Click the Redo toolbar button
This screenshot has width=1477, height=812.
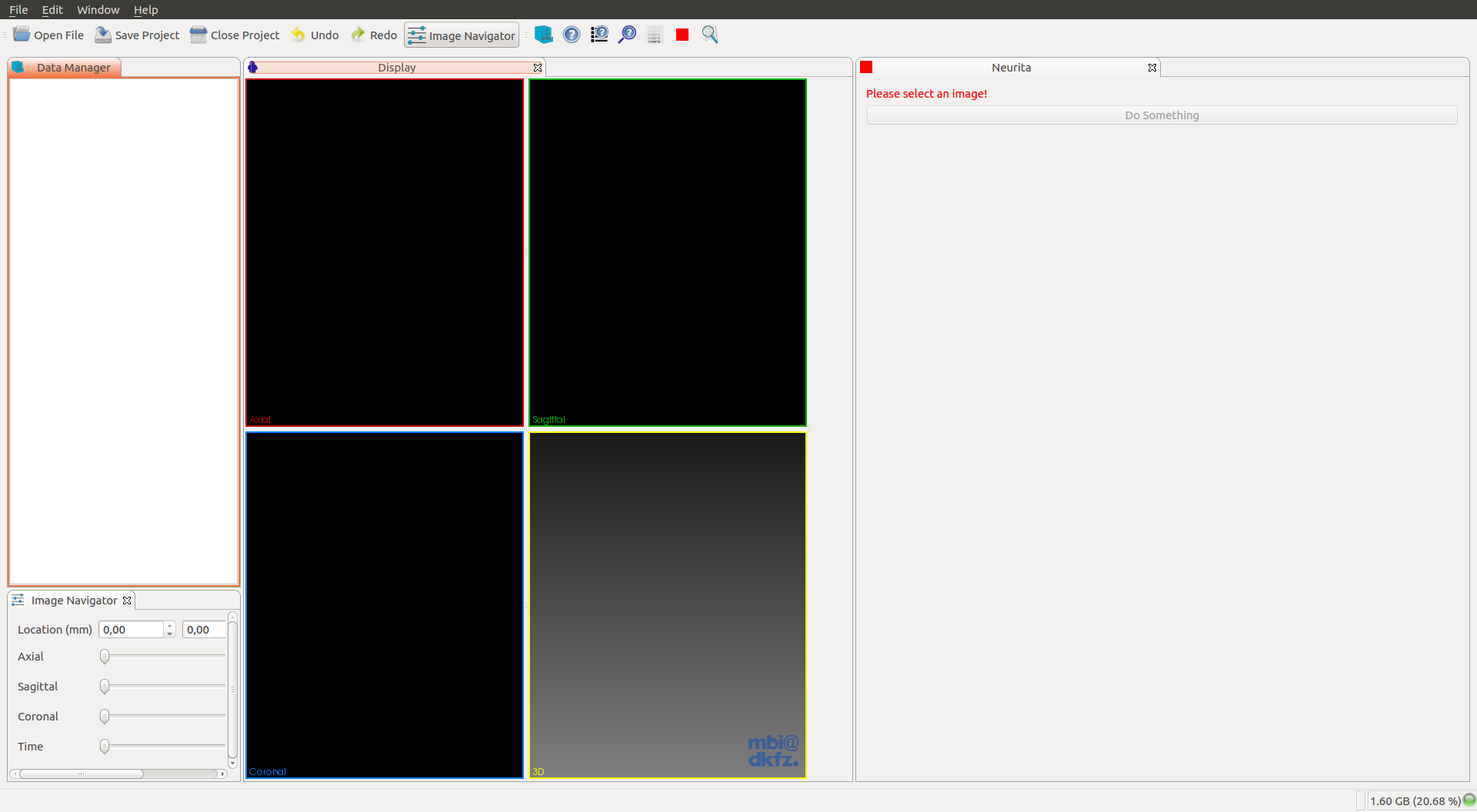[x=374, y=35]
